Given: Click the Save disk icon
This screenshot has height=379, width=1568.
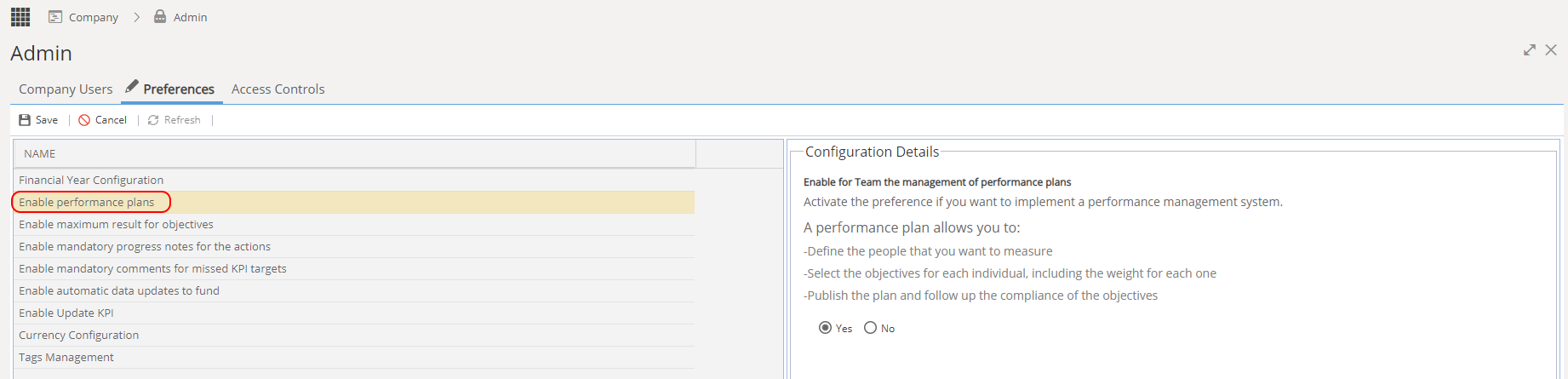Looking at the screenshot, I should [25, 120].
